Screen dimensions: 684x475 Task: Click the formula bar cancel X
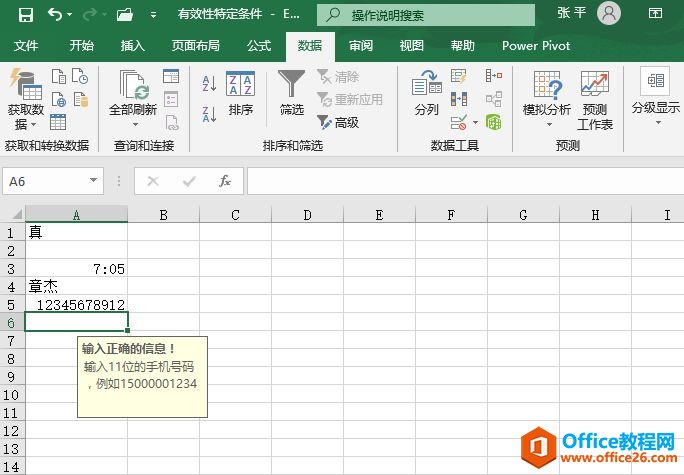(153, 181)
